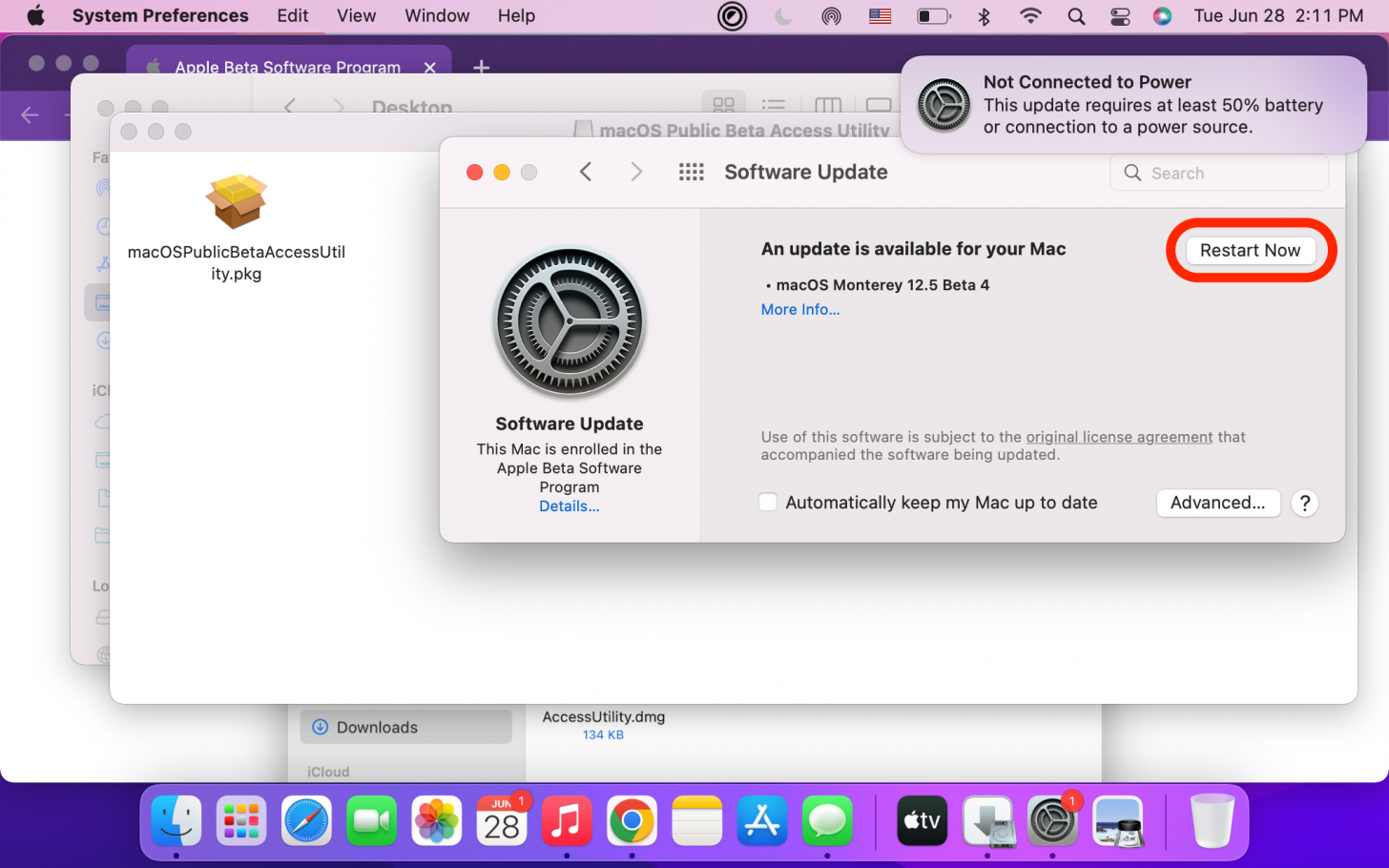
Task: Open the Installer app in the Dock
Action: pyautogui.click(x=987, y=820)
